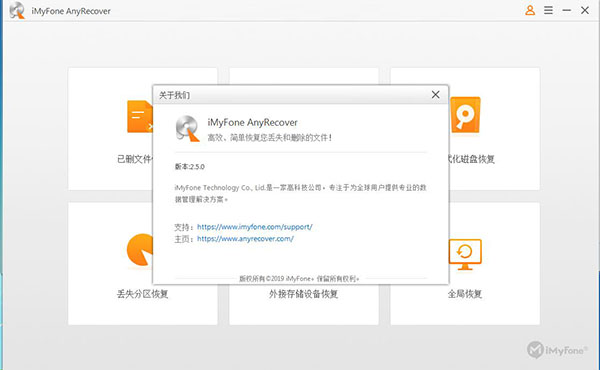
Task: Open the imyfone.com/support link
Action: 254,227
